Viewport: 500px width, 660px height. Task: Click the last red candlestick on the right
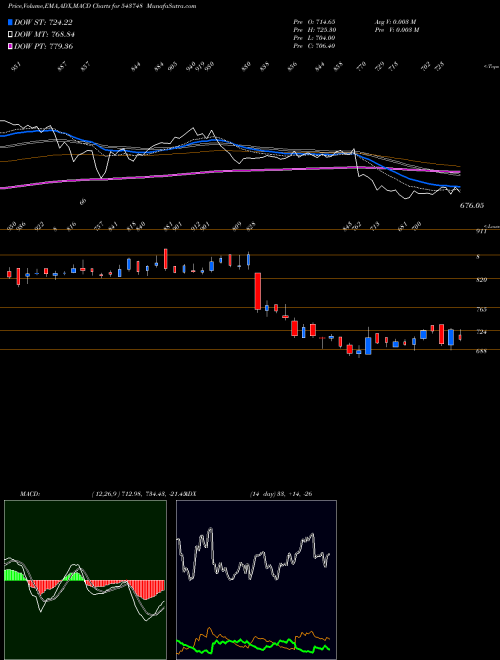(460, 337)
